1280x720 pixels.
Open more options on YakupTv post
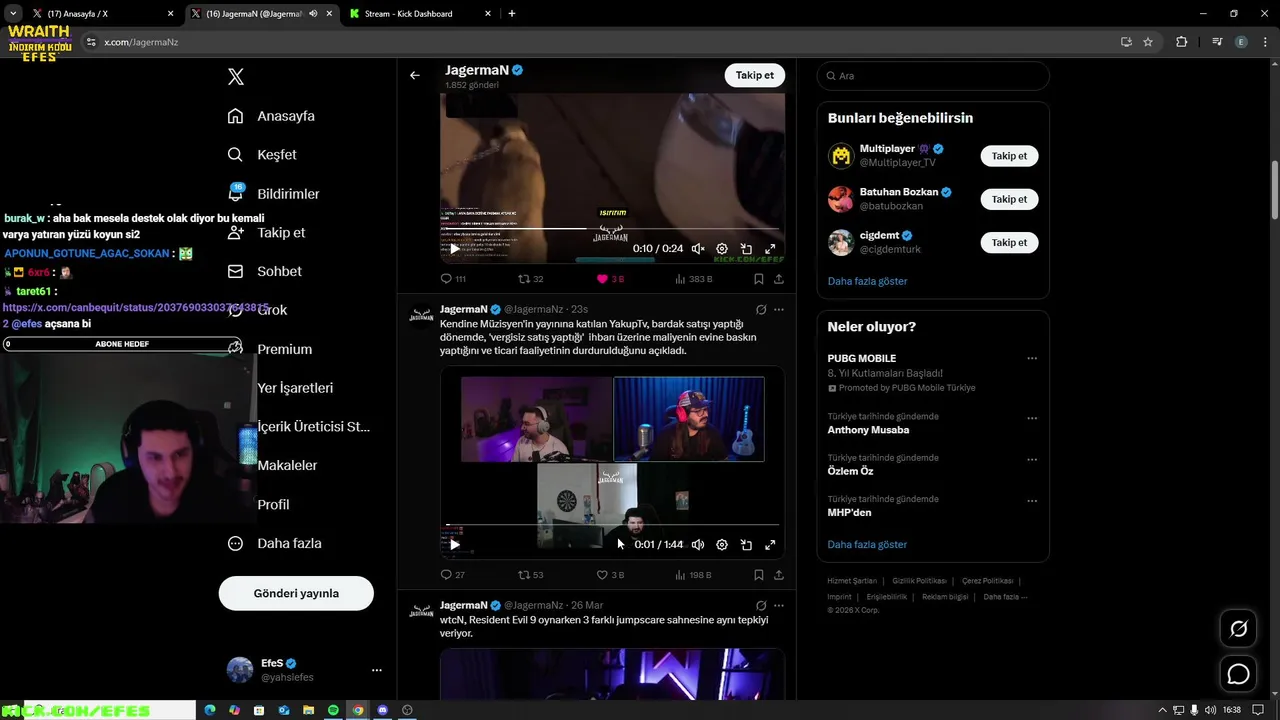(x=779, y=310)
